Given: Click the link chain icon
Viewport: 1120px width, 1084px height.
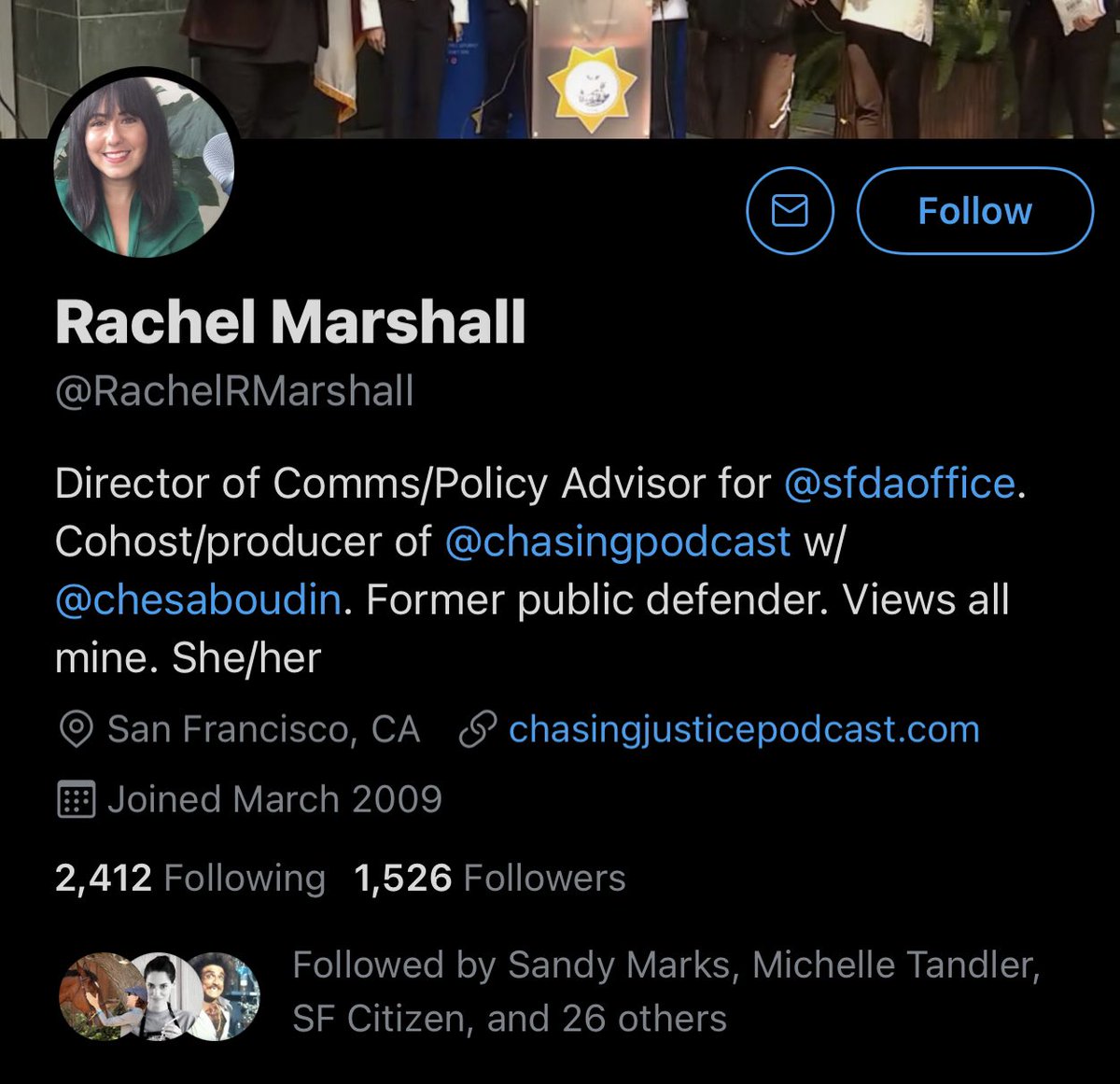Looking at the screenshot, I should coord(477,730).
